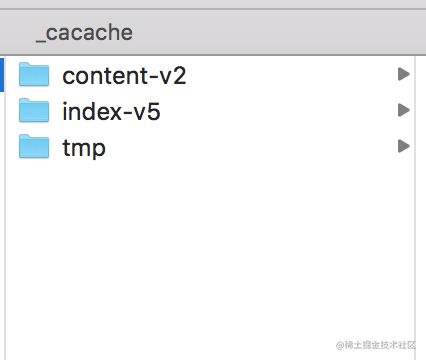Click the left column border line
The width and height of the screenshot is (426, 360).
pyautogui.click(x=5, y=207)
